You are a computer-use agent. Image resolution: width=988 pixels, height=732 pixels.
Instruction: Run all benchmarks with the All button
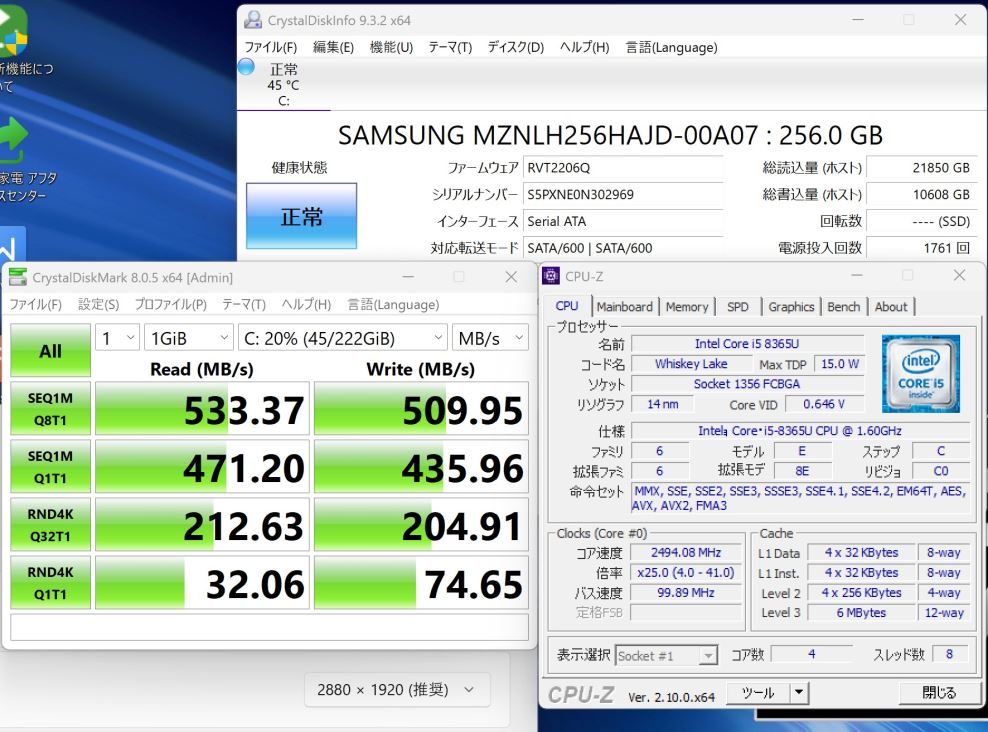tap(50, 350)
